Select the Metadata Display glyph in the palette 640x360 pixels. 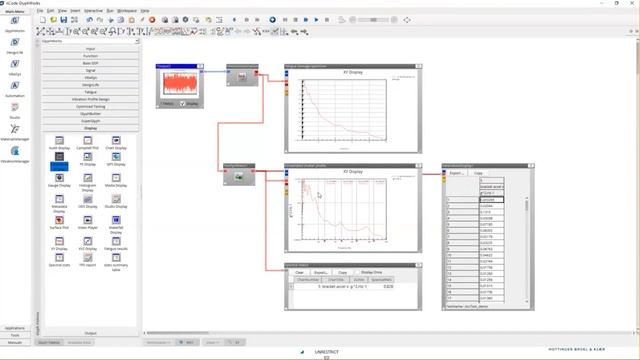click(59, 203)
